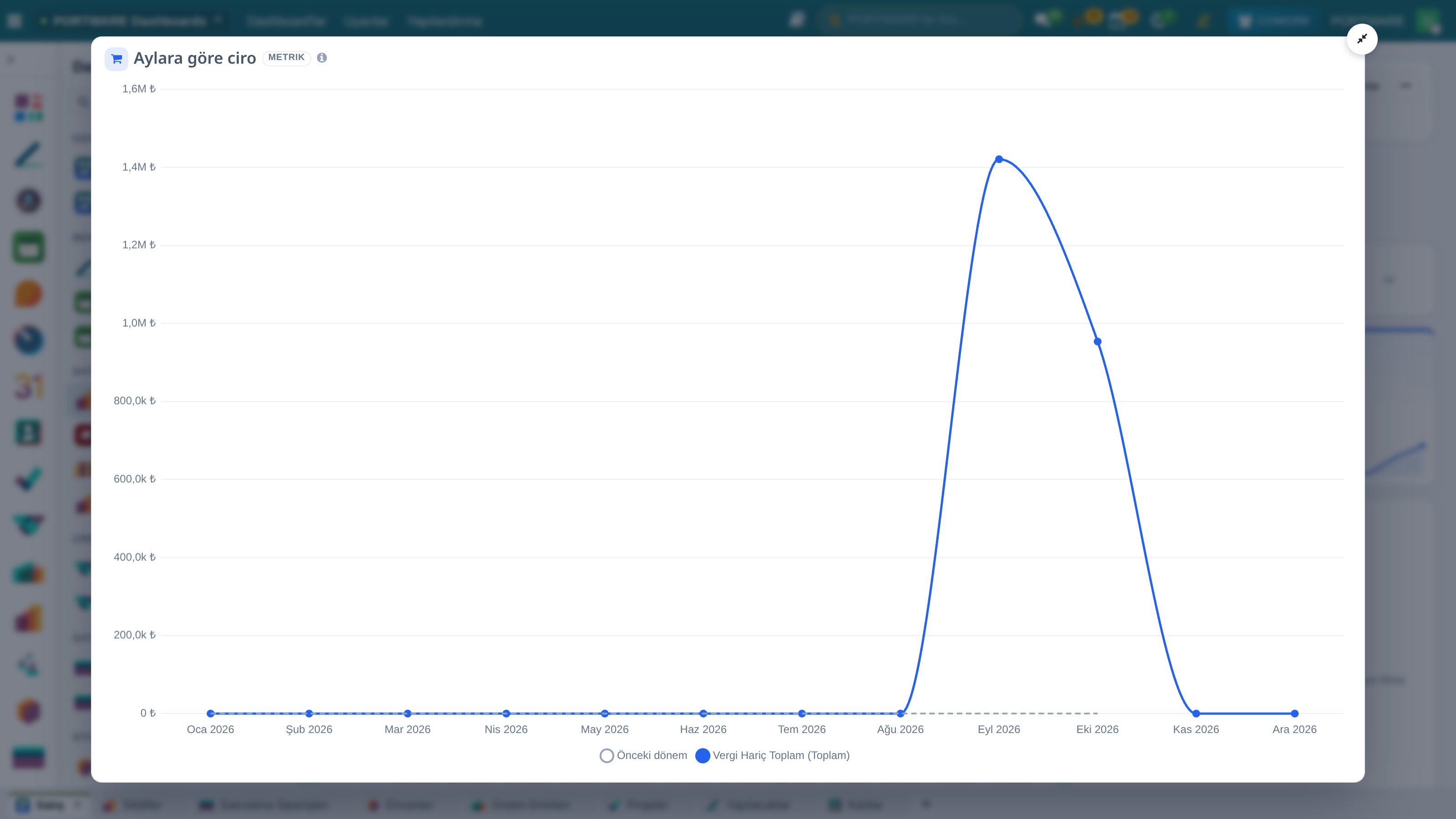Select the Haz 2026 data point
The image size is (1456, 819).
point(703,713)
